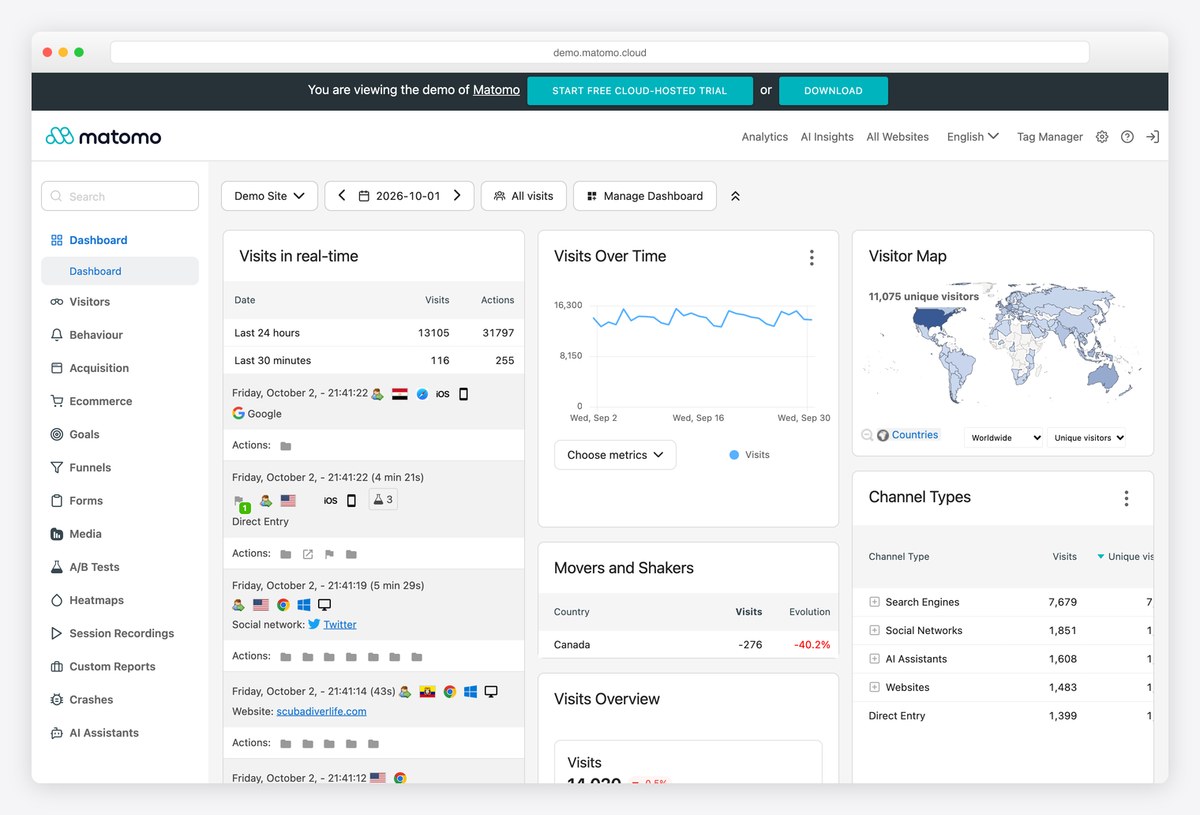This screenshot has height=815, width=1200.
Task: Click the Visitors sidebar icon
Action: point(57,302)
